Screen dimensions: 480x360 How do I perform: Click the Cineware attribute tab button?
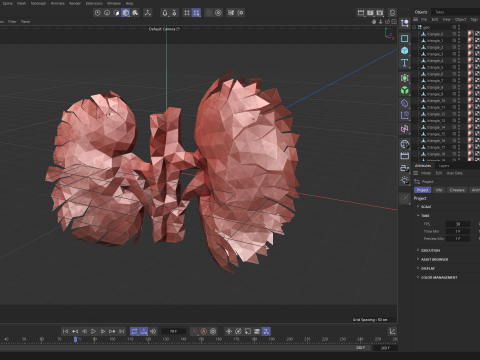pyautogui.click(x=457, y=190)
